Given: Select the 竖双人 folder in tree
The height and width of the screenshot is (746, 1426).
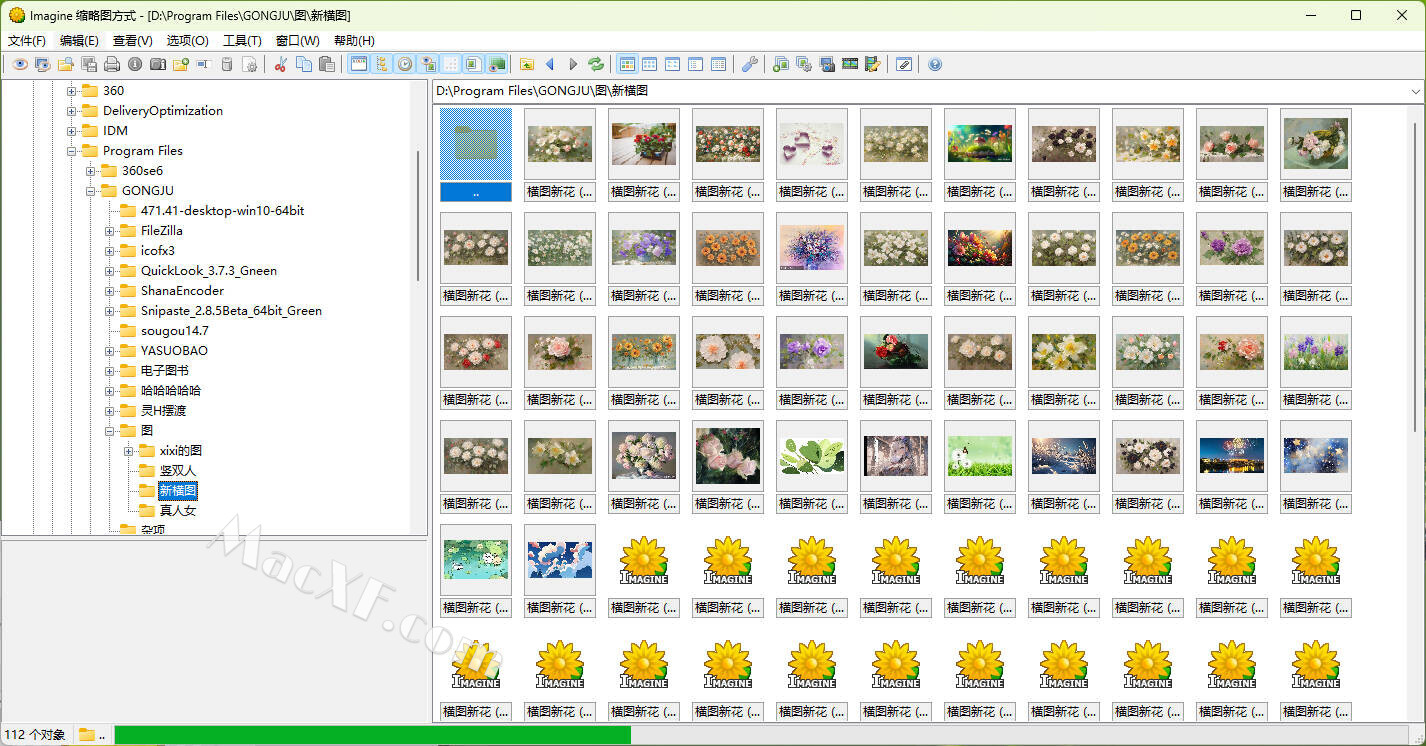Looking at the screenshot, I should coord(178,471).
